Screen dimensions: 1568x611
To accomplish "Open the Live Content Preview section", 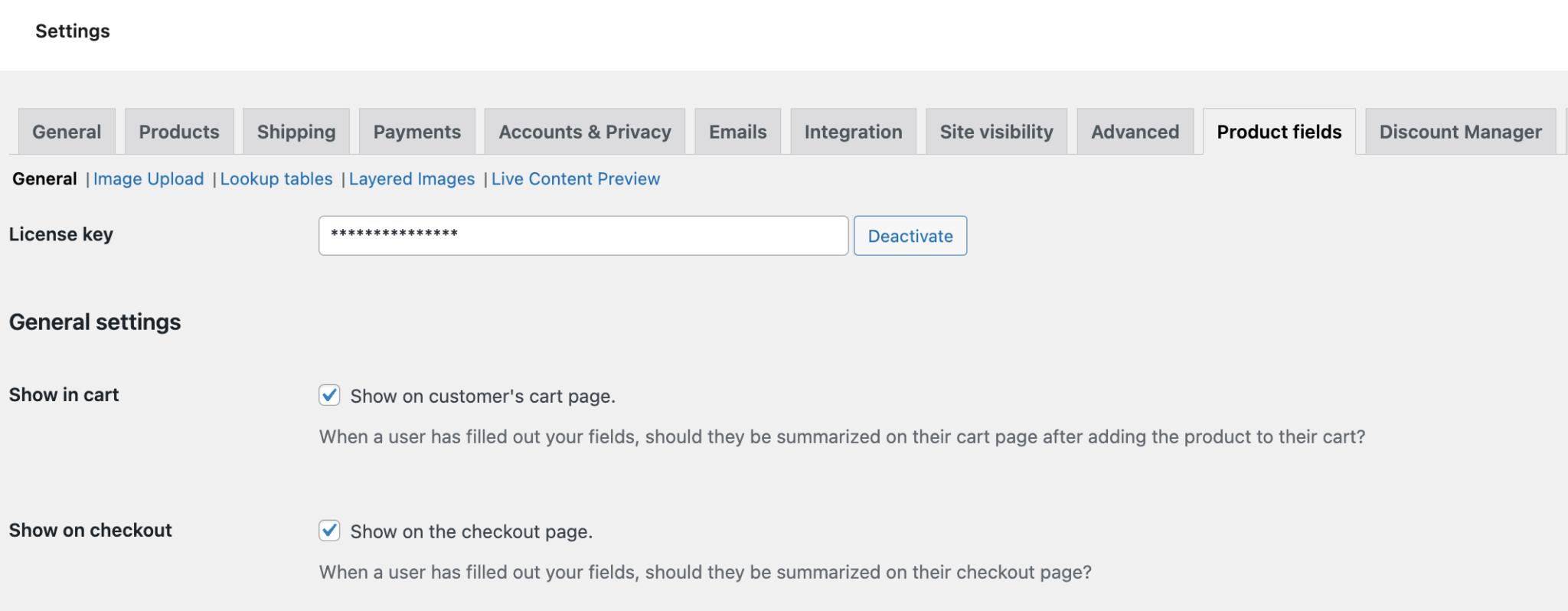I will [576, 178].
